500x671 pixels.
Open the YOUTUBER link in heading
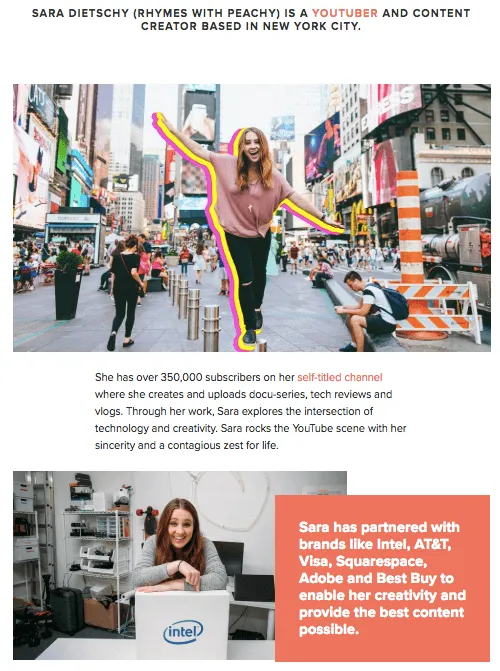coord(345,13)
